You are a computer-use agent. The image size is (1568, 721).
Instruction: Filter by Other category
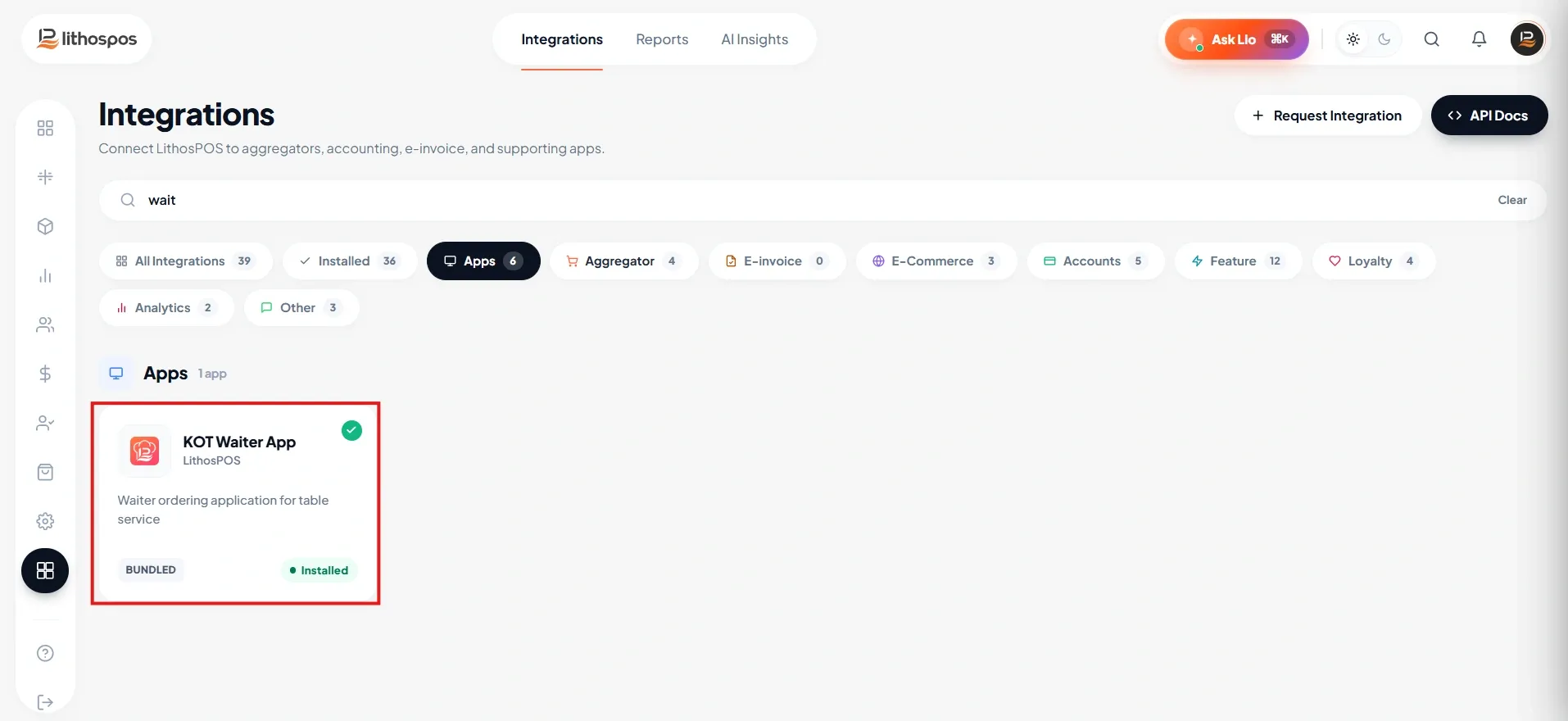301,308
